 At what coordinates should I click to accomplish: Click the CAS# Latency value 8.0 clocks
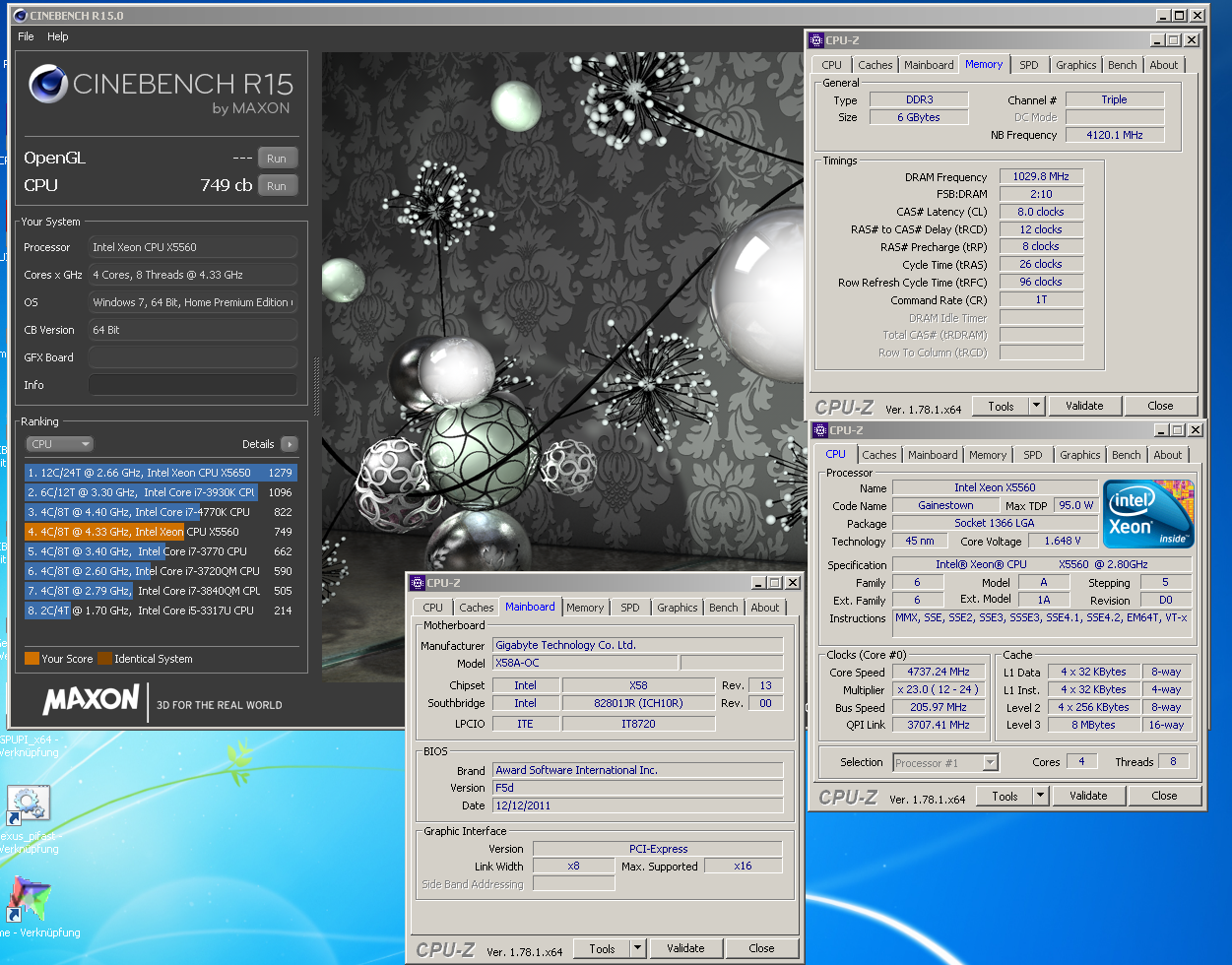point(1041,212)
